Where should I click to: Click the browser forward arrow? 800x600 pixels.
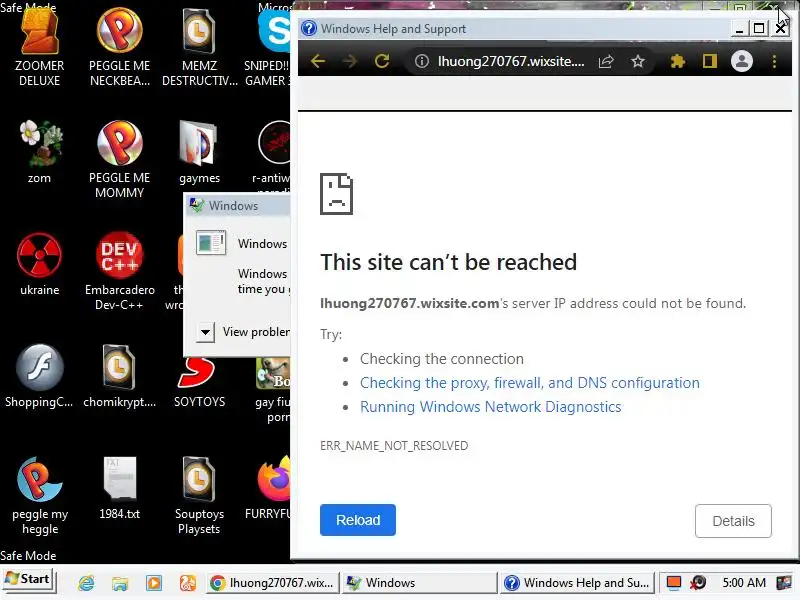[350, 61]
